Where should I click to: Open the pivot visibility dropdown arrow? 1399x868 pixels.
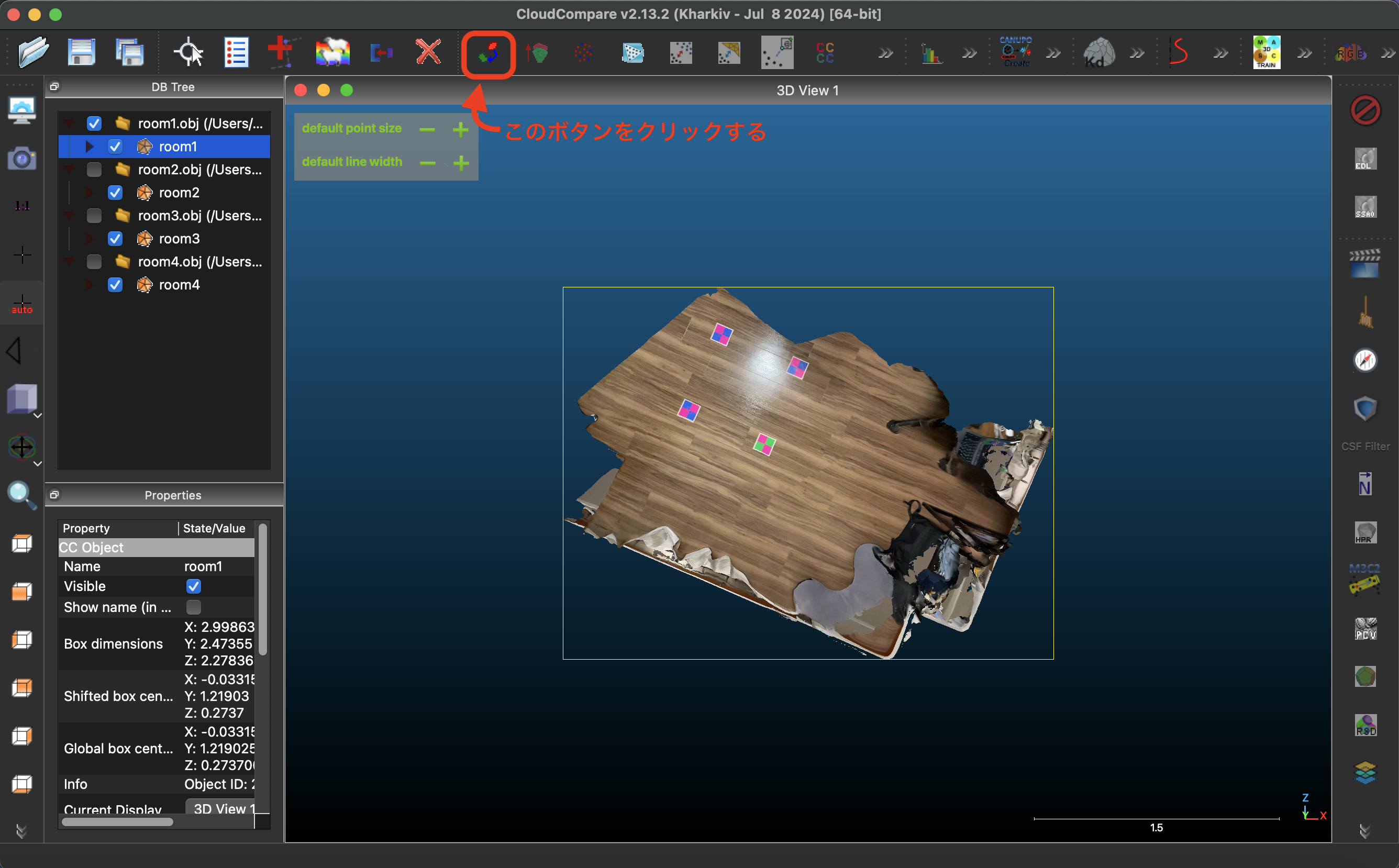(x=38, y=464)
